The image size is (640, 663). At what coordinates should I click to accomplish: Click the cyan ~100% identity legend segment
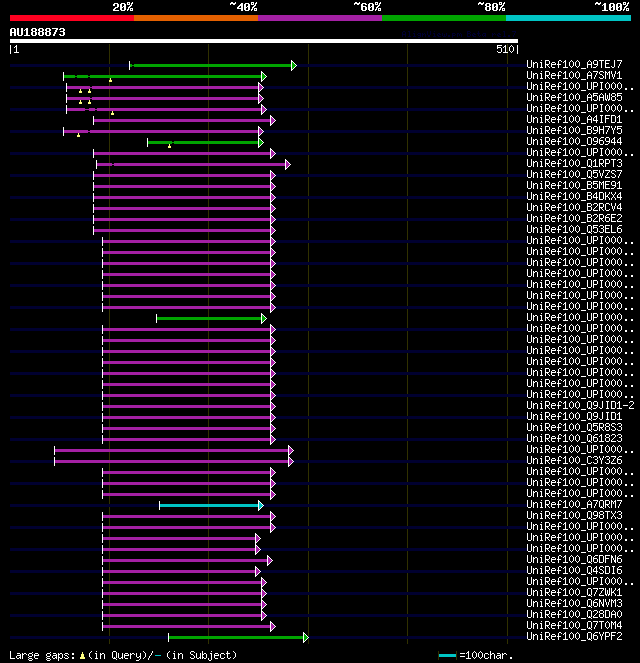point(568,18)
